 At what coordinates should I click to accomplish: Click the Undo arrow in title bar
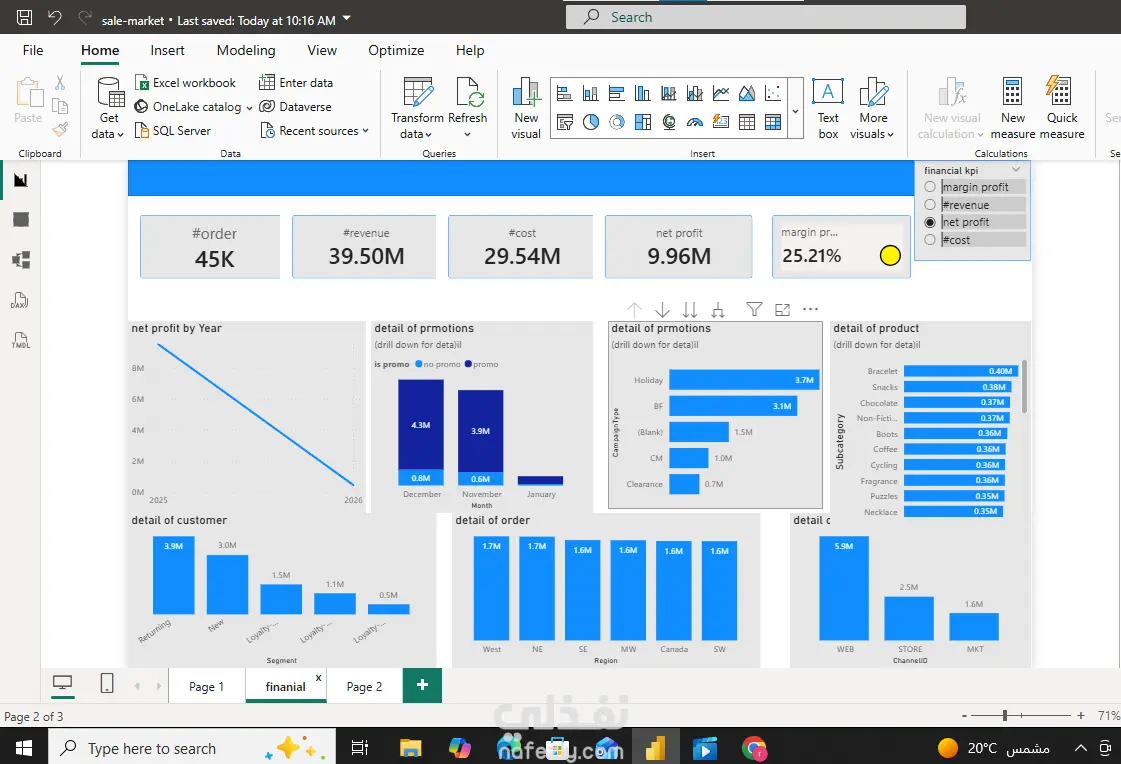(54, 18)
